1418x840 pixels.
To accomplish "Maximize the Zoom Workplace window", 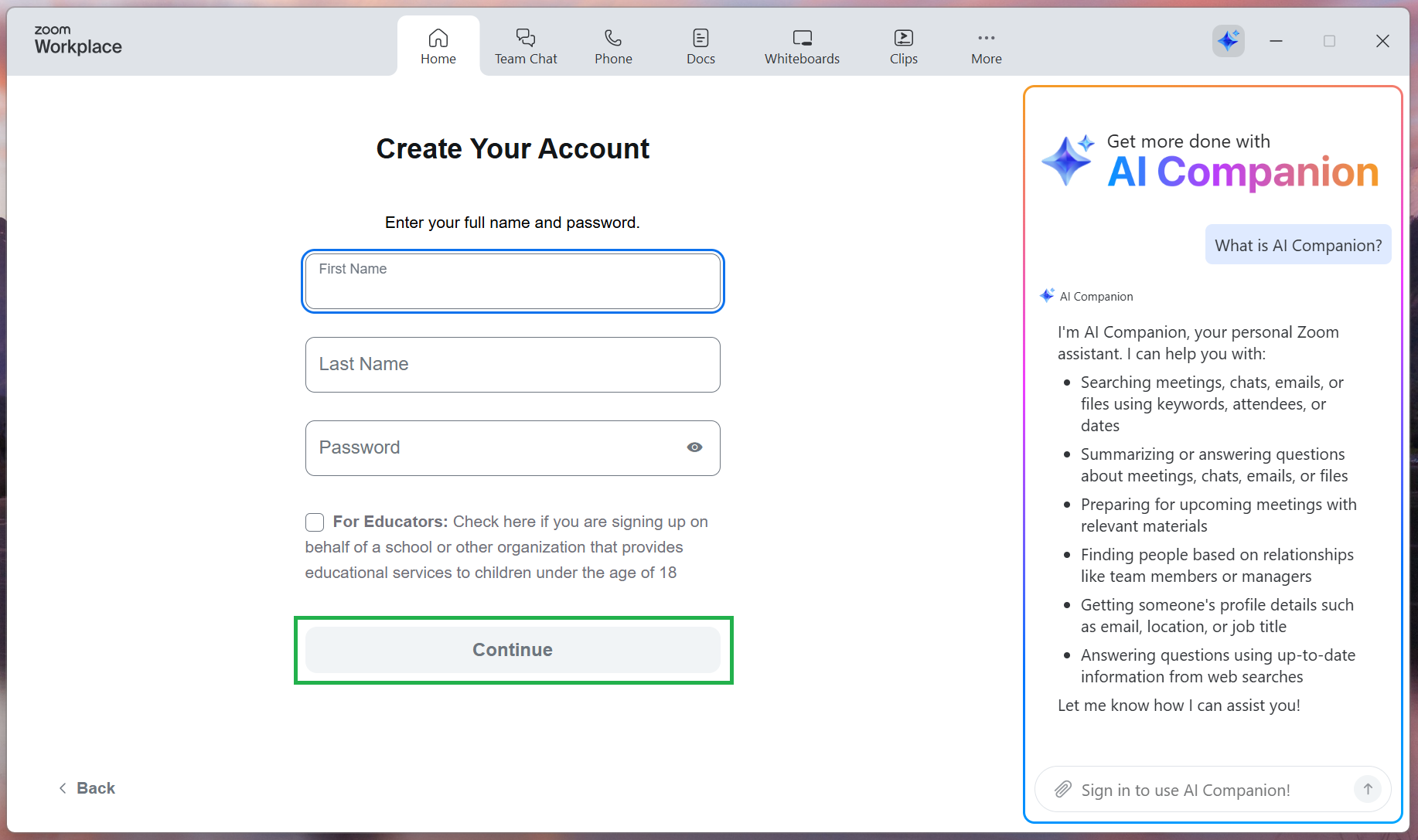I will [1329, 41].
